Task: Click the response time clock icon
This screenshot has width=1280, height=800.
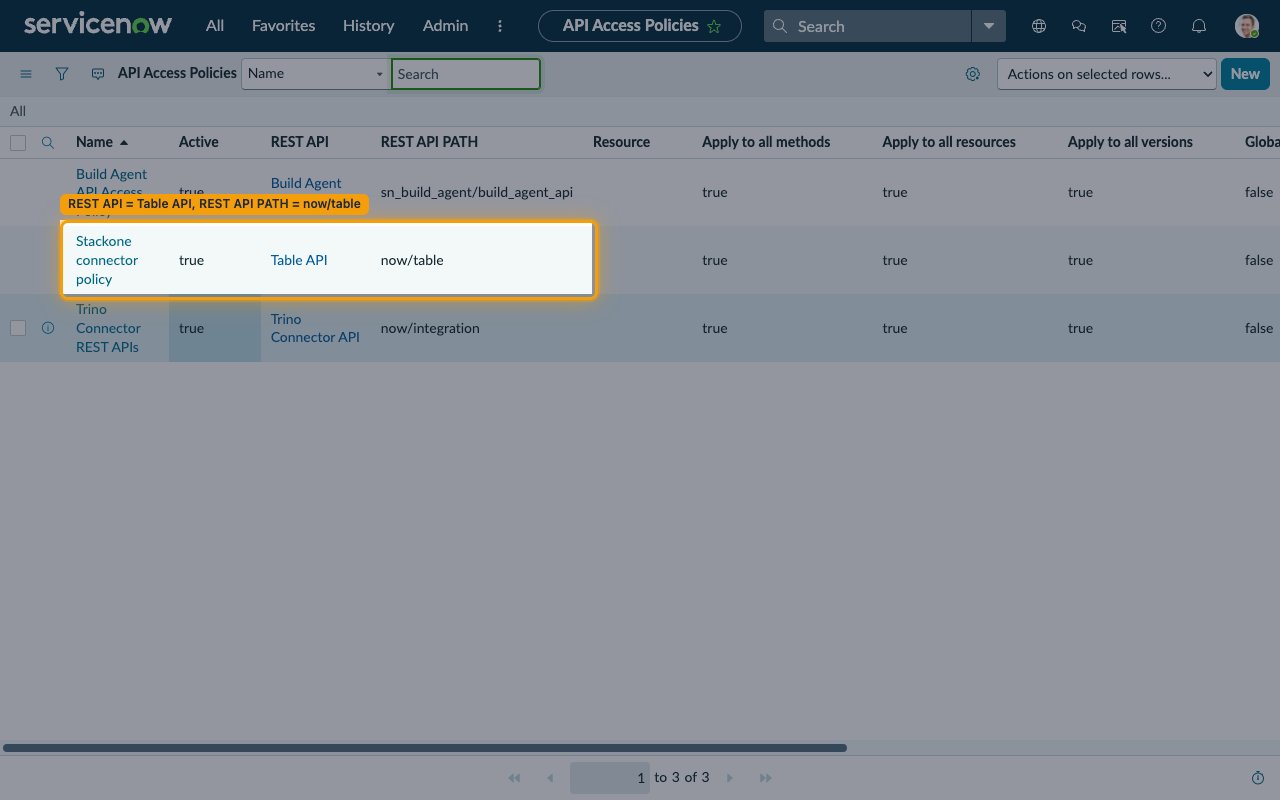Action: 1258,778
